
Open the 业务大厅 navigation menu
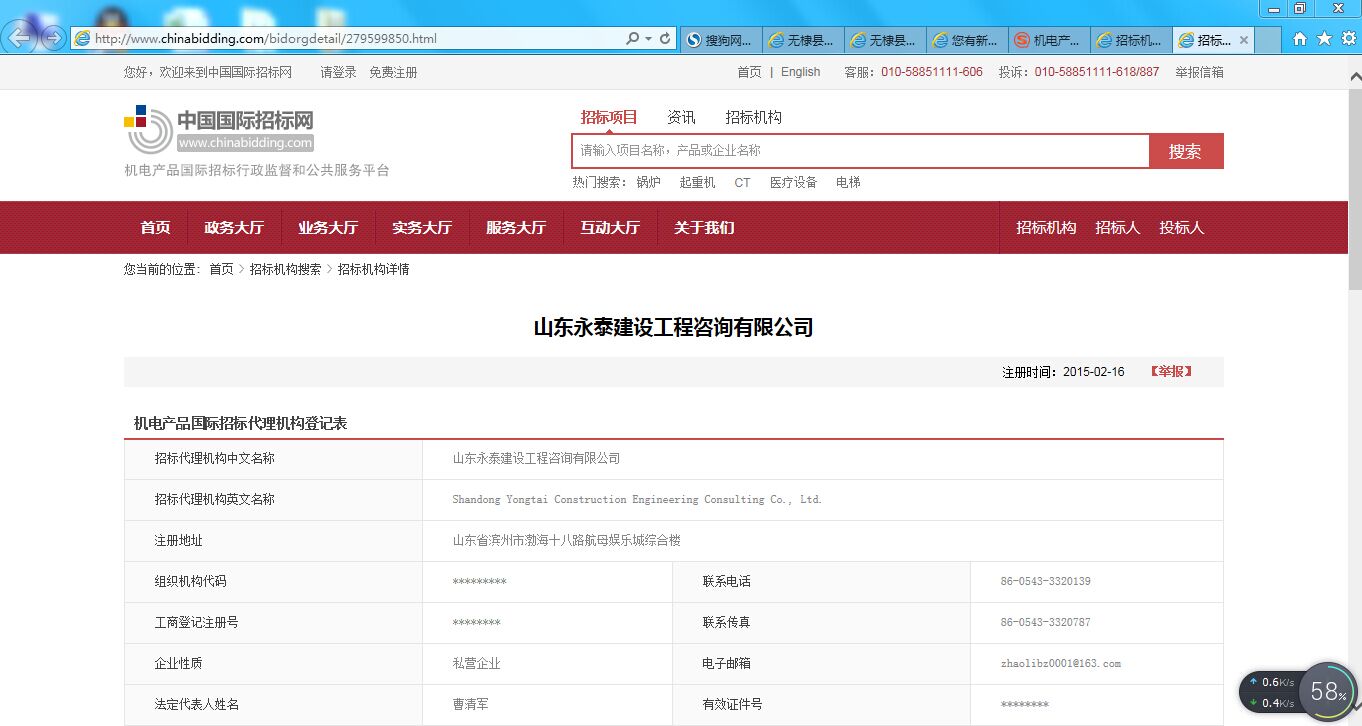pos(328,227)
